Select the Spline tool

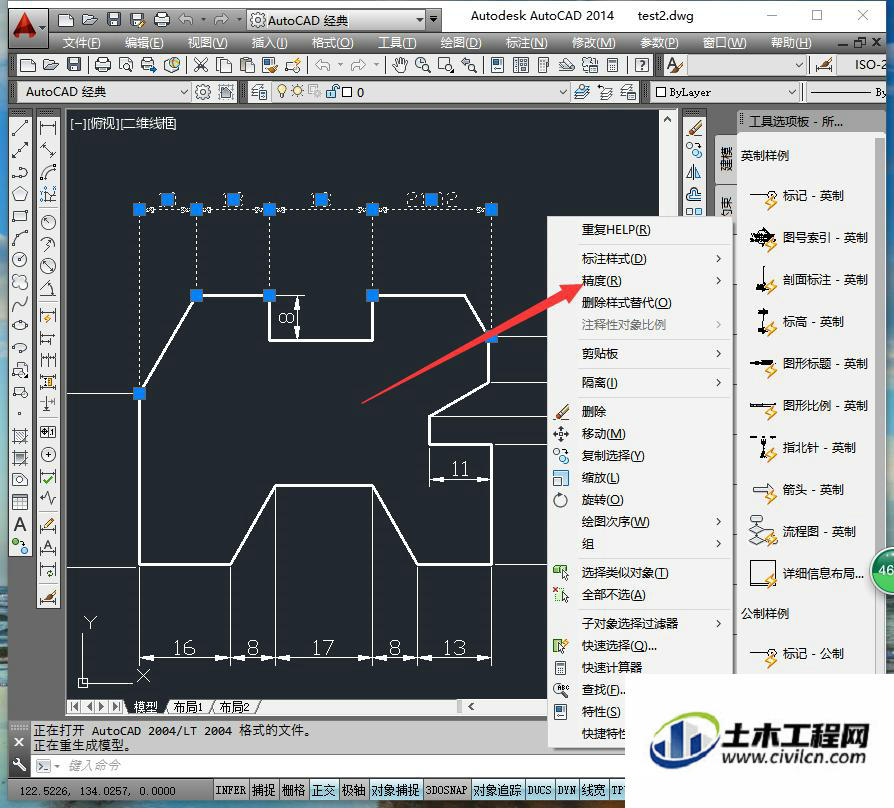point(20,304)
